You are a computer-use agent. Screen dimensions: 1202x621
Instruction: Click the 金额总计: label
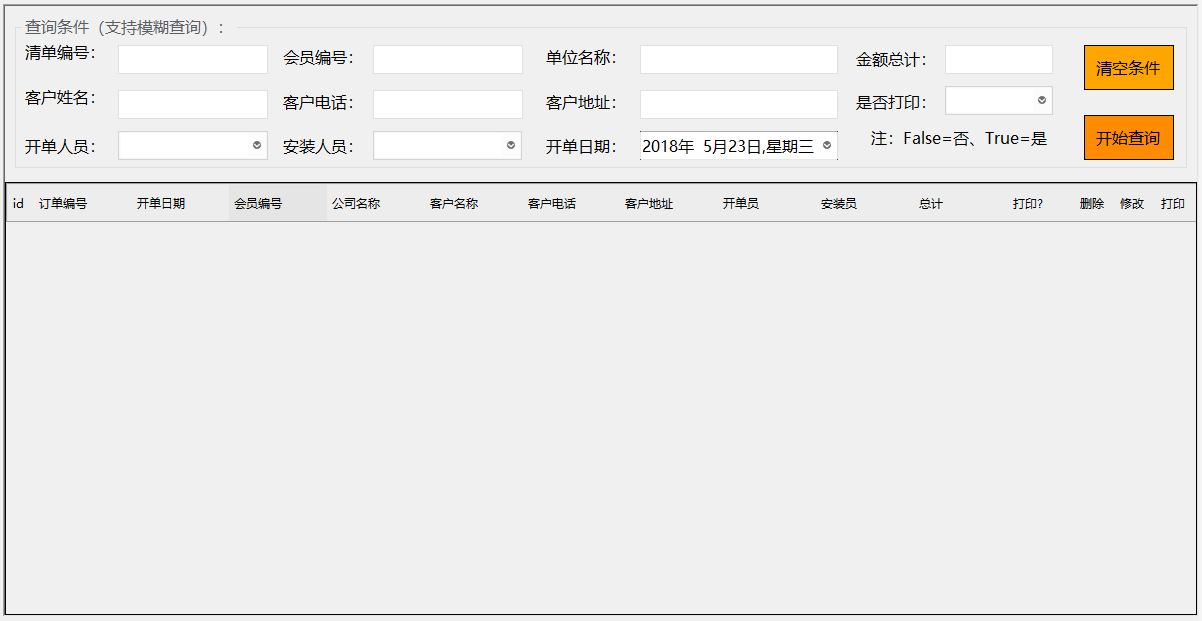[891, 60]
